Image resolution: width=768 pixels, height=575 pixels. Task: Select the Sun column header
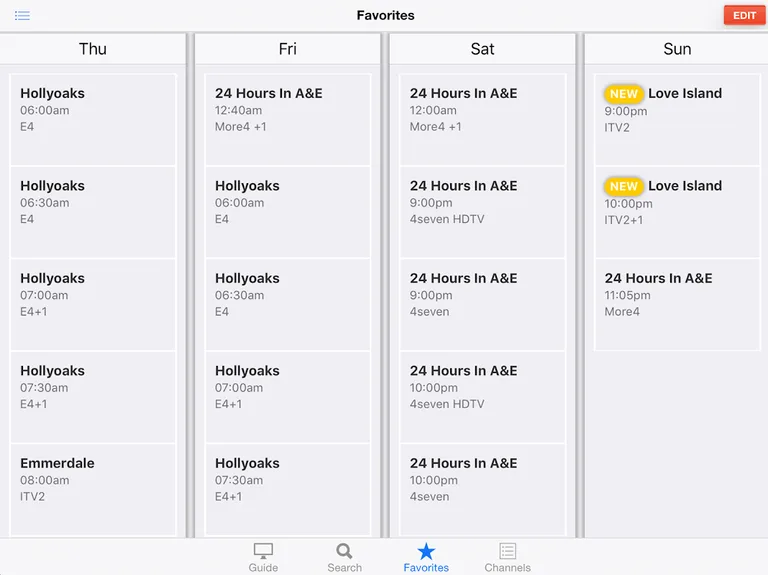tap(677, 49)
